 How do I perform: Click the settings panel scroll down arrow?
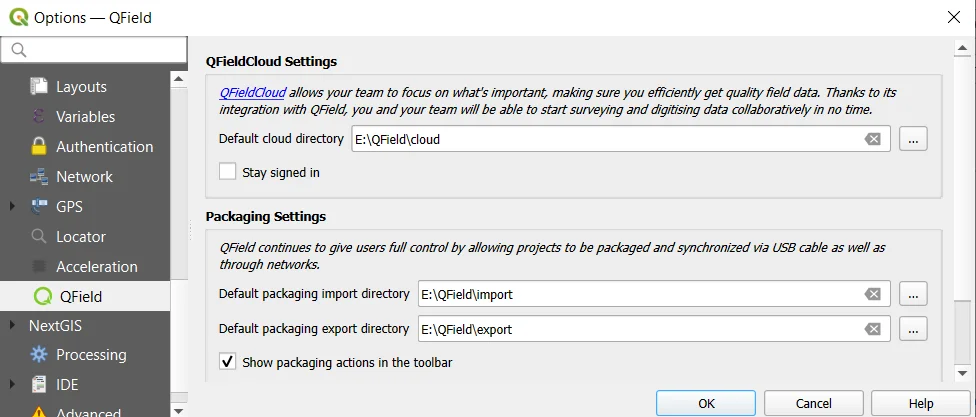pyautogui.click(x=962, y=373)
